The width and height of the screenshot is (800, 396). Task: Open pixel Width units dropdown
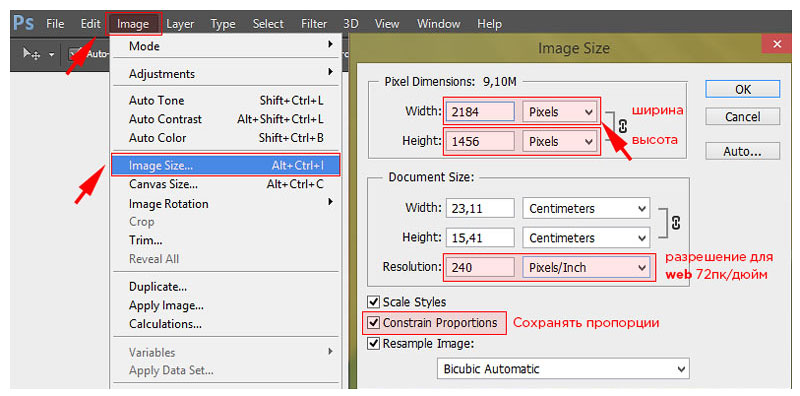click(560, 112)
